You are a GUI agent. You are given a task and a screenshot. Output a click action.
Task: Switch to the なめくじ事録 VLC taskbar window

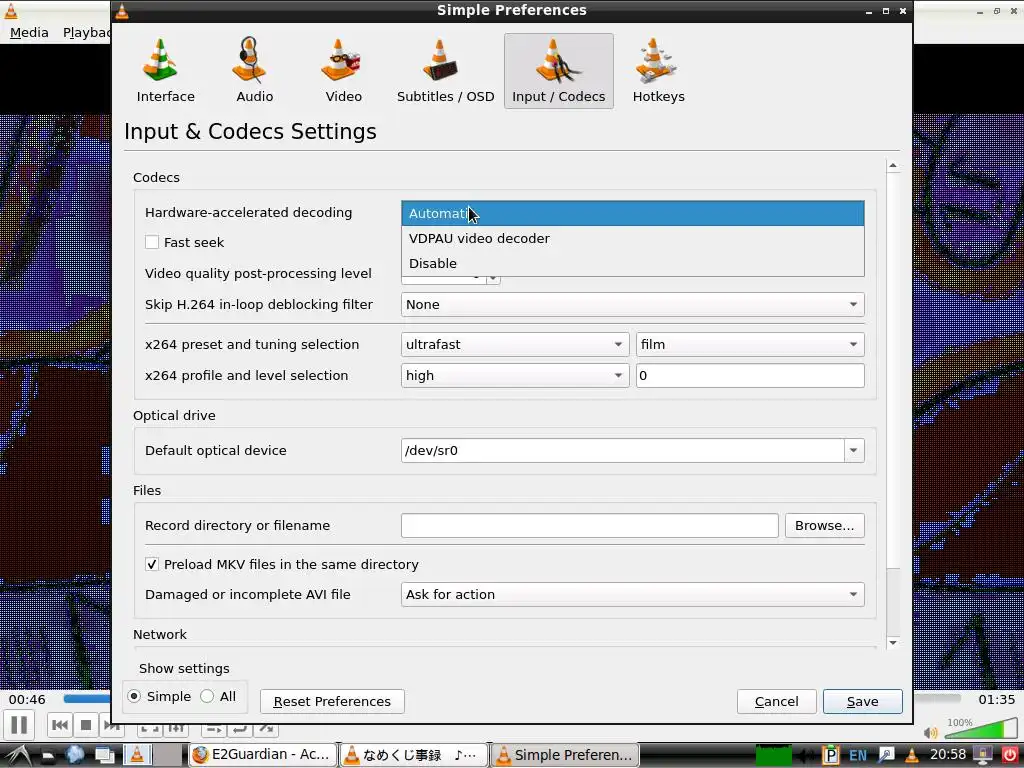point(414,755)
